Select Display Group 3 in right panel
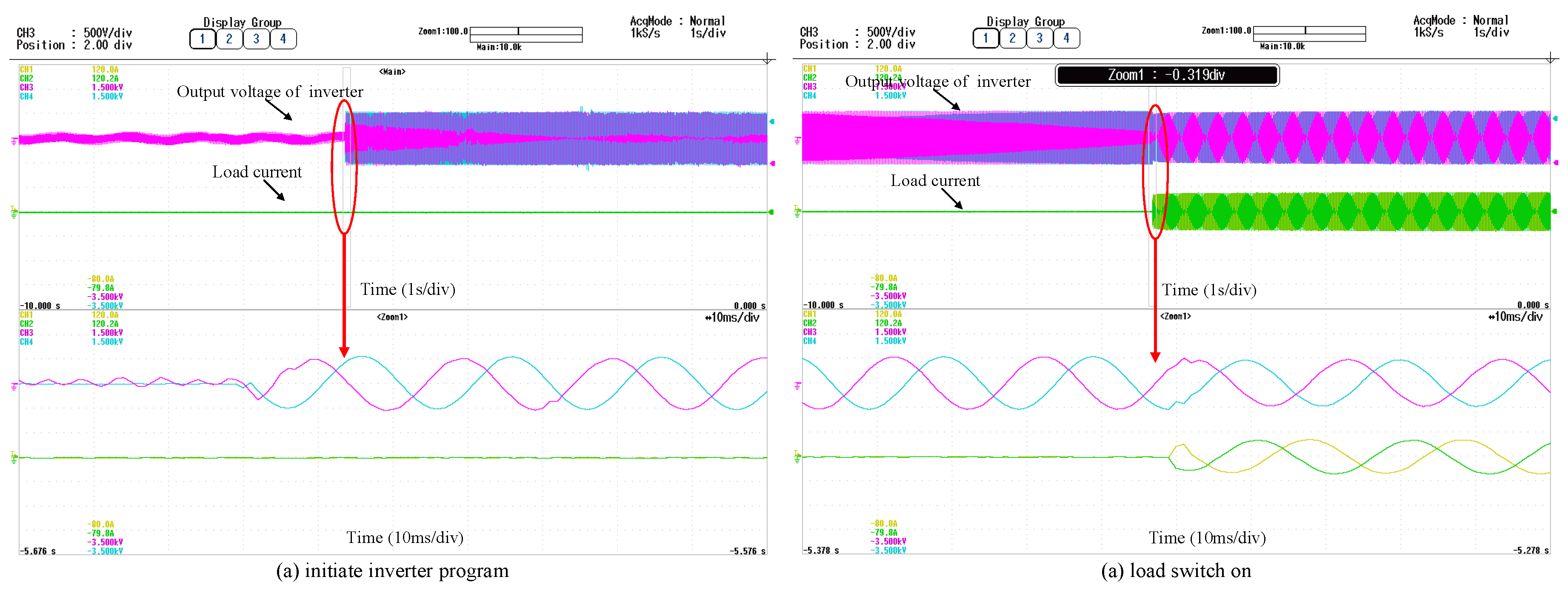 [x=1040, y=38]
